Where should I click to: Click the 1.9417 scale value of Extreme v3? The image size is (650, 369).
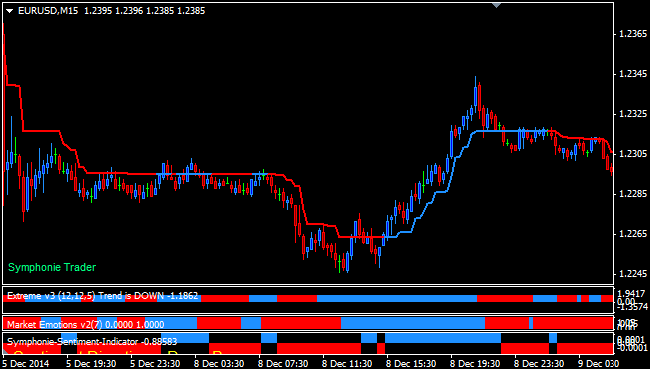coord(631,294)
